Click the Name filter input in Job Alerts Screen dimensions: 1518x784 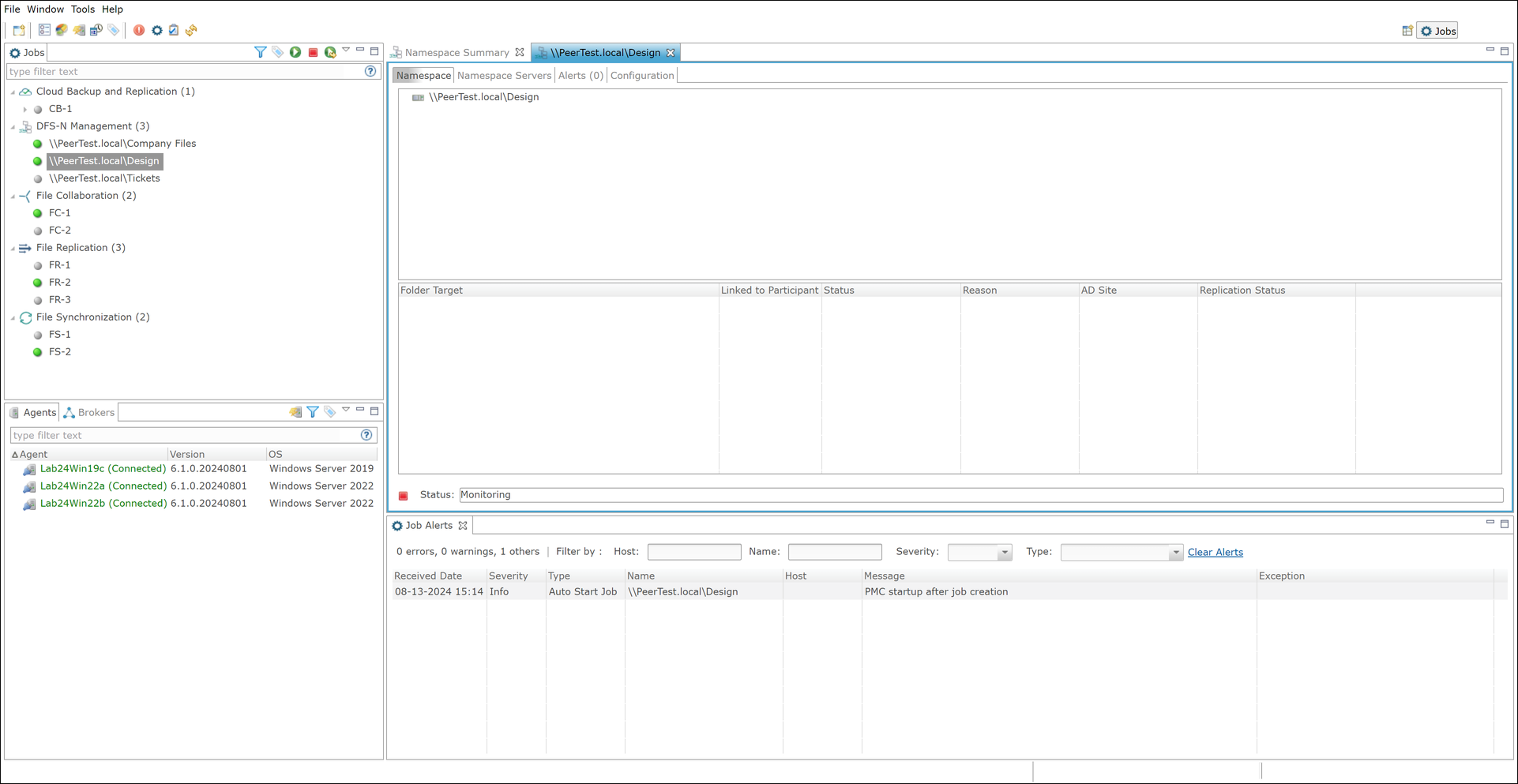[835, 552]
